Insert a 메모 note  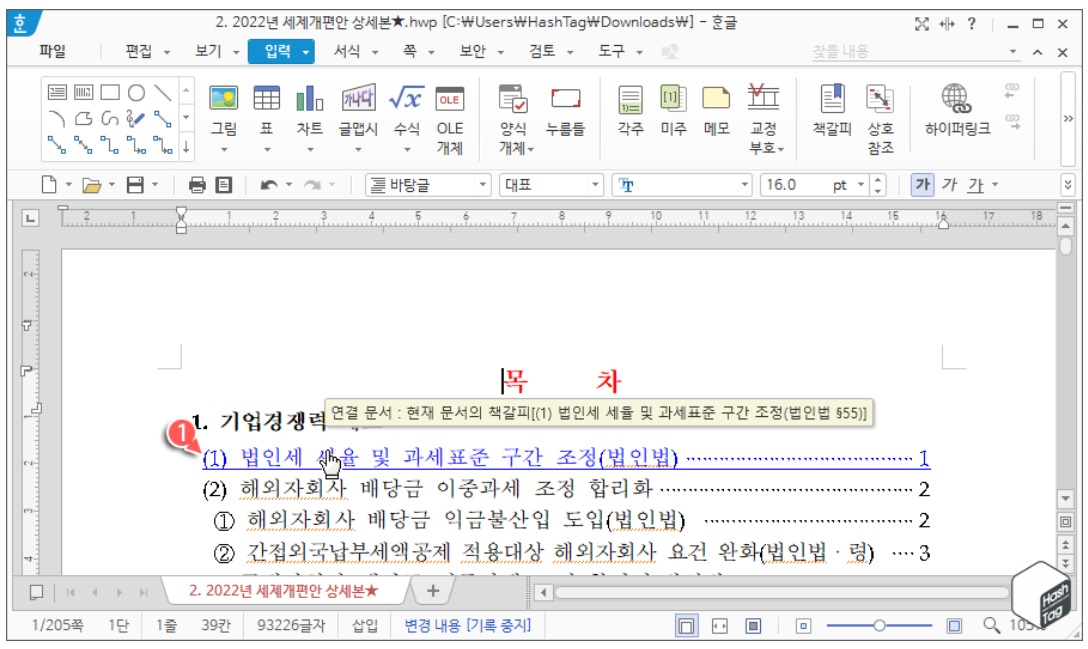[x=716, y=110]
